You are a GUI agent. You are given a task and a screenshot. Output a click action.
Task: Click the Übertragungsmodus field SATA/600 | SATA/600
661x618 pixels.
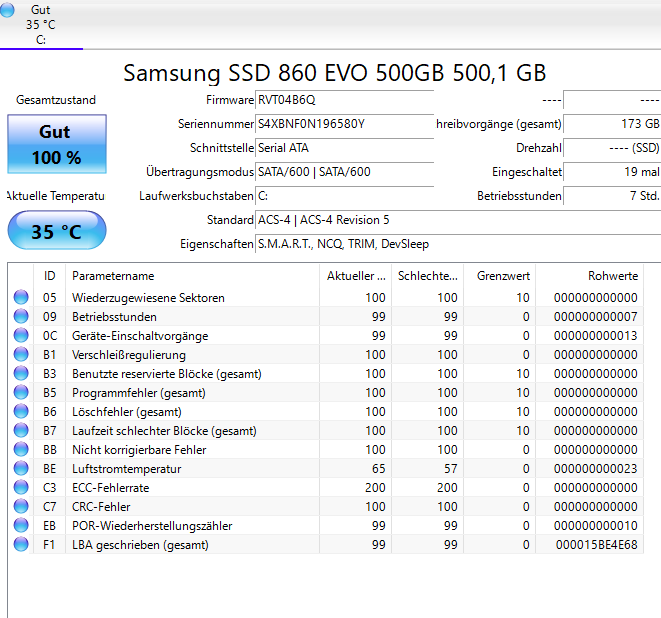(x=344, y=172)
